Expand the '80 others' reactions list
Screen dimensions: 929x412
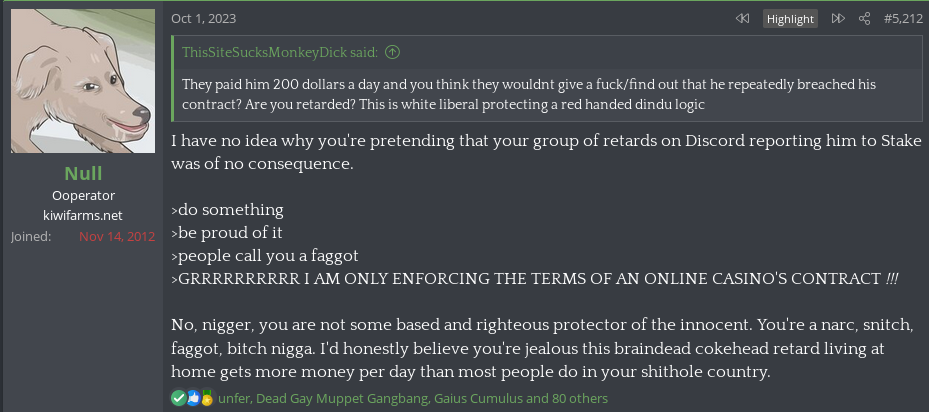pos(576,398)
